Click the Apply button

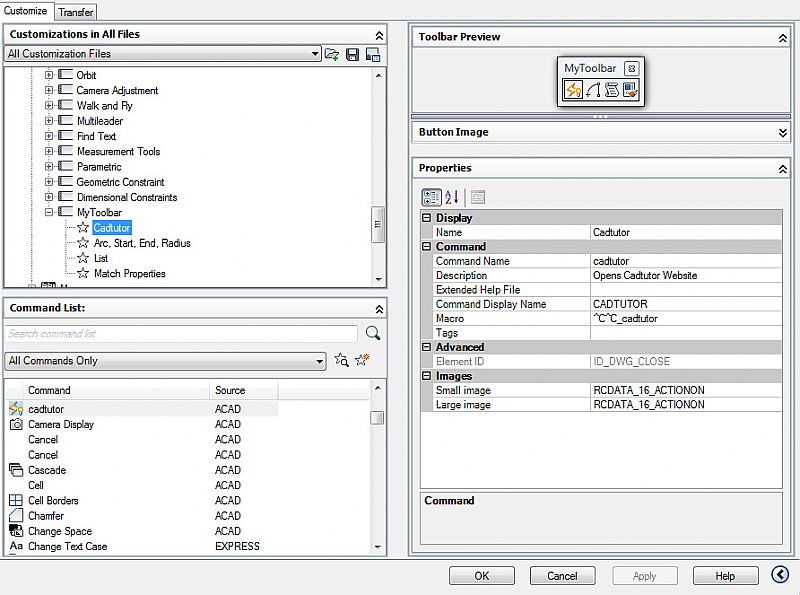(644, 575)
